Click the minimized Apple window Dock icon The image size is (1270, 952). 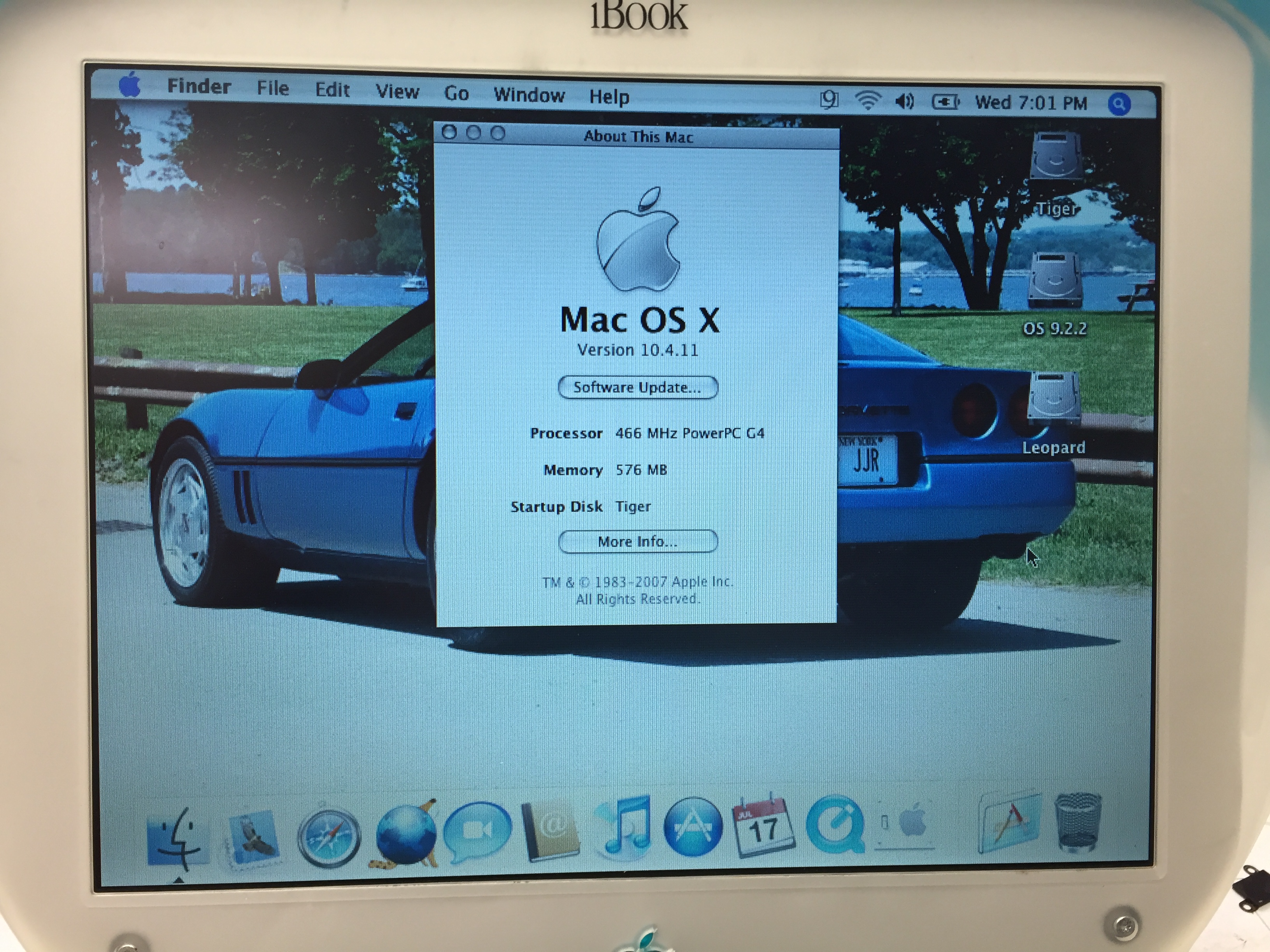(906, 824)
